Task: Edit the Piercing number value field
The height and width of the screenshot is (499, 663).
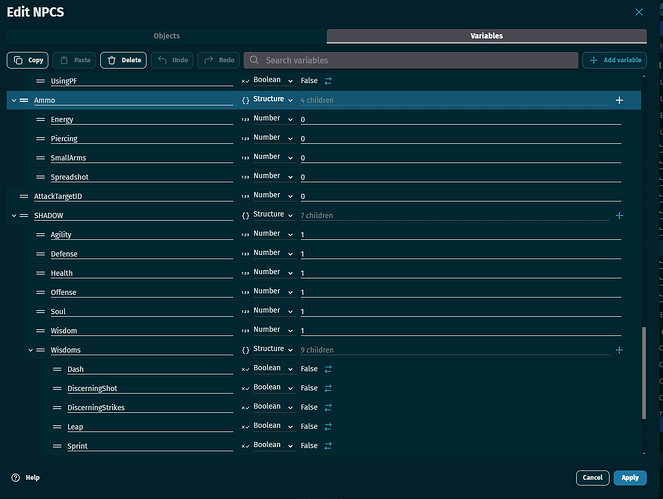Action: (x=461, y=139)
